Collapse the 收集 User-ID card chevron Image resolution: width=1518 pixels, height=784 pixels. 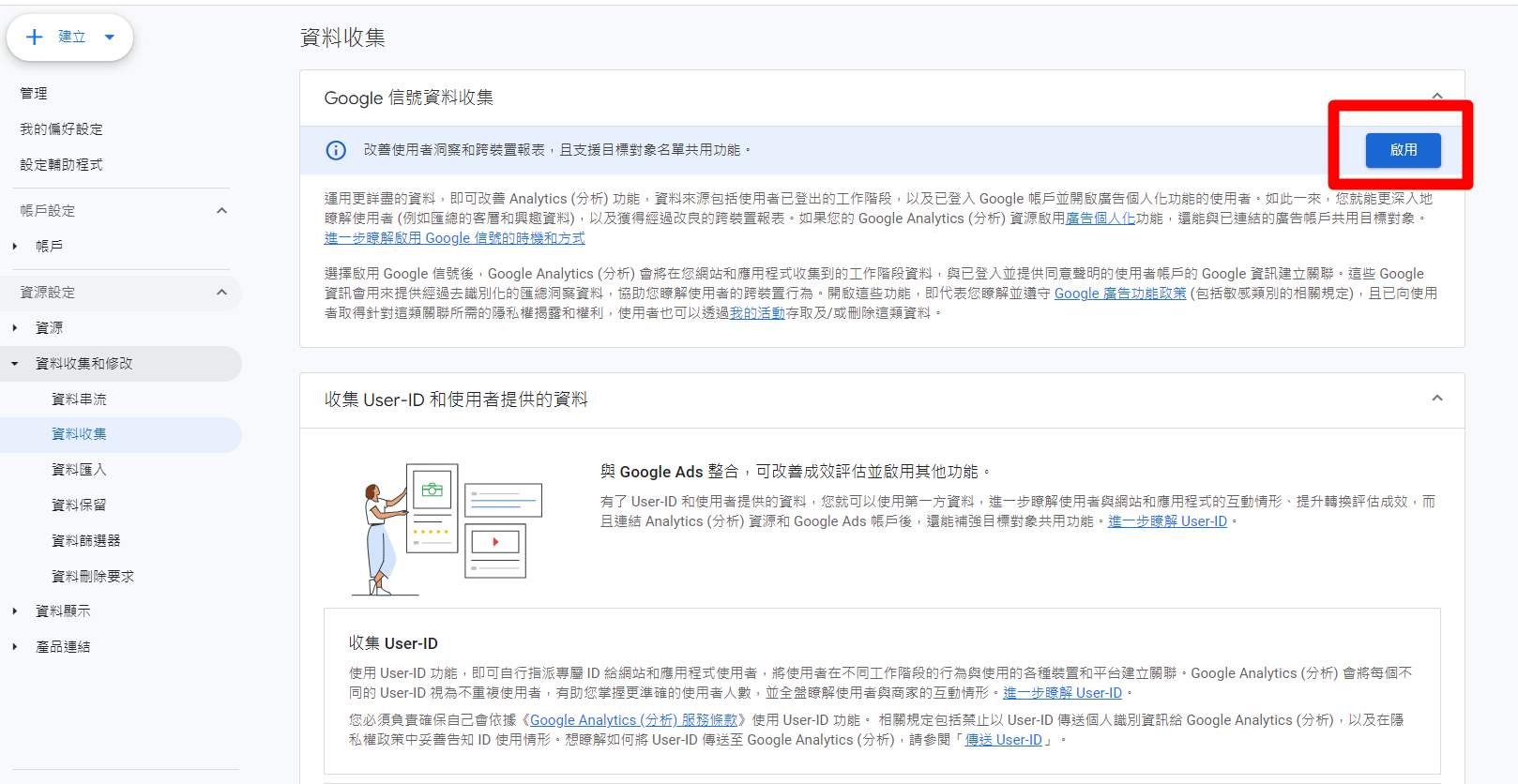coord(1437,399)
